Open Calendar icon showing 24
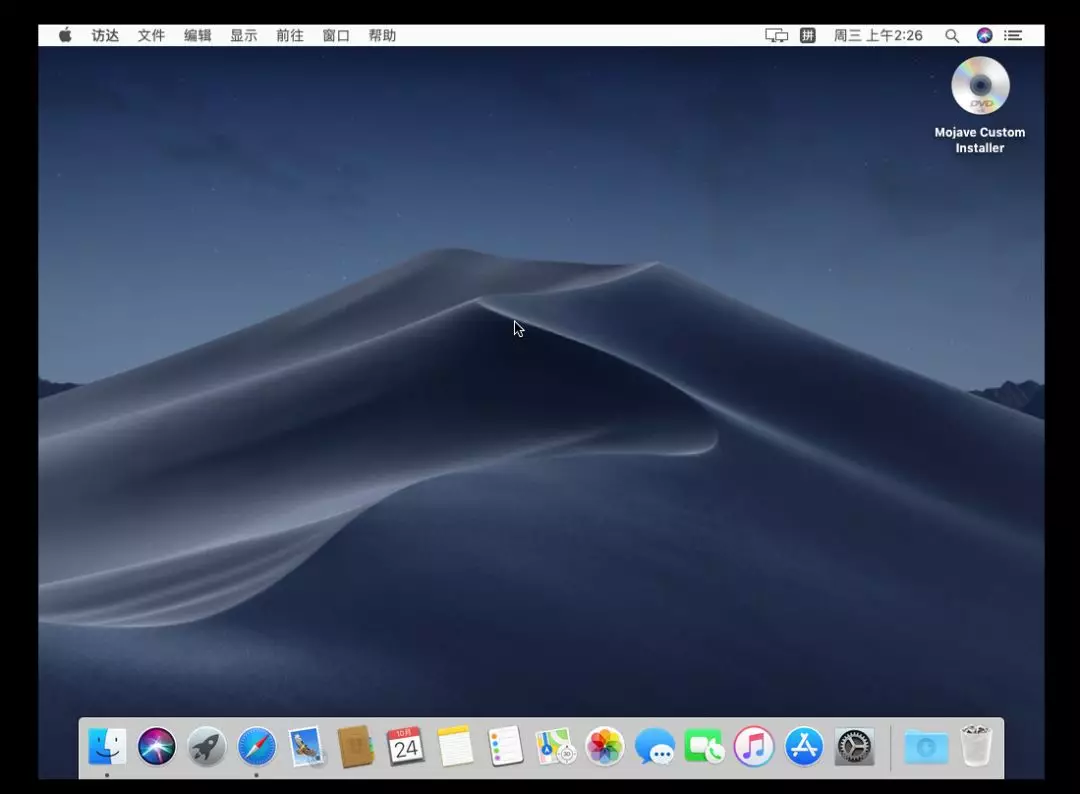This screenshot has height=794, width=1080. [406, 746]
